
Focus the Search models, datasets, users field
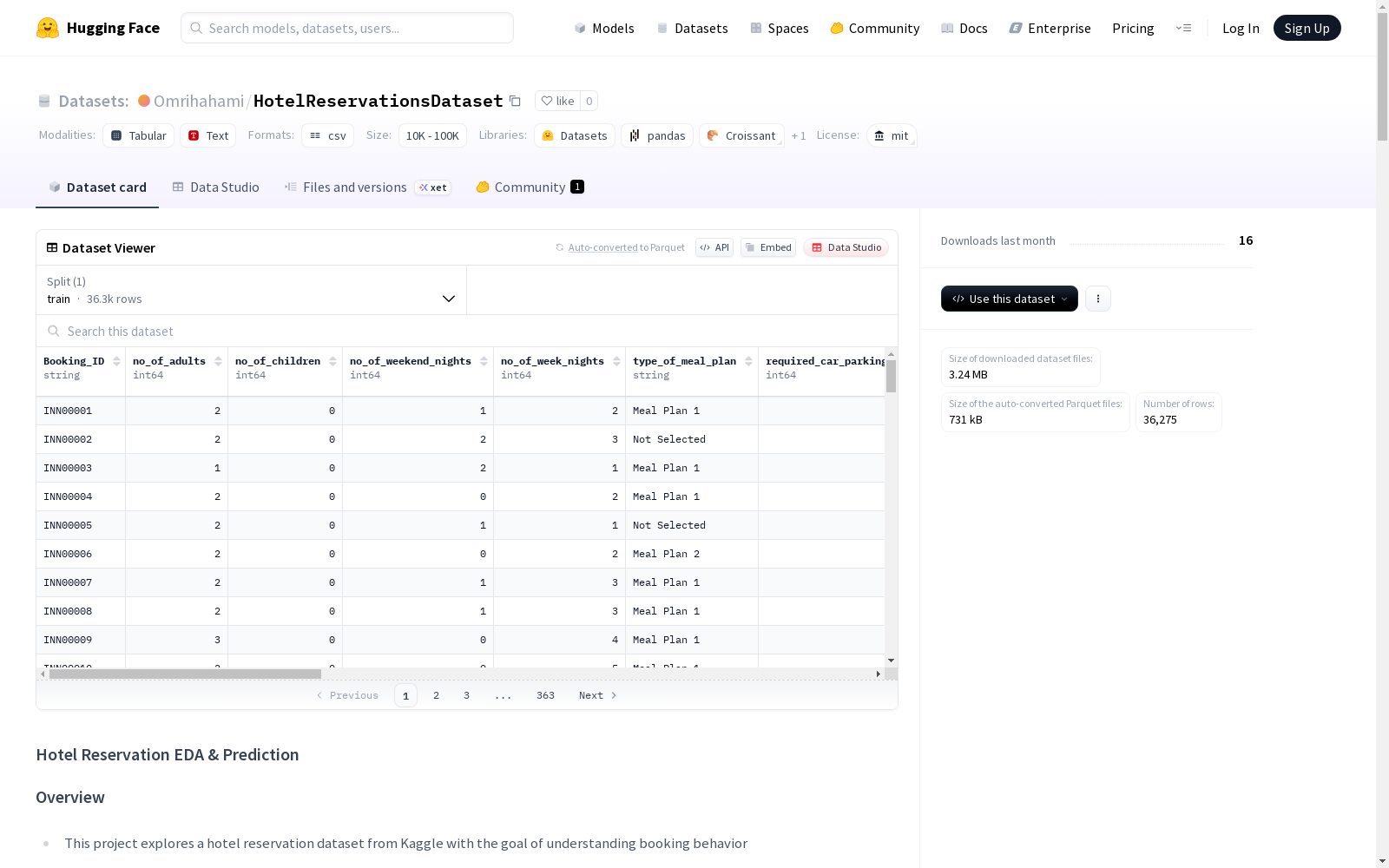coord(347,28)
